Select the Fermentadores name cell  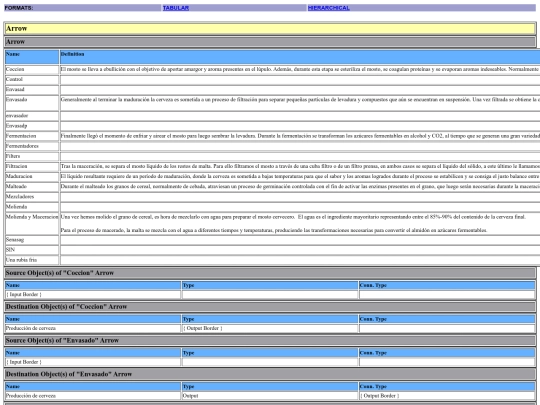(x=32, y=146)
